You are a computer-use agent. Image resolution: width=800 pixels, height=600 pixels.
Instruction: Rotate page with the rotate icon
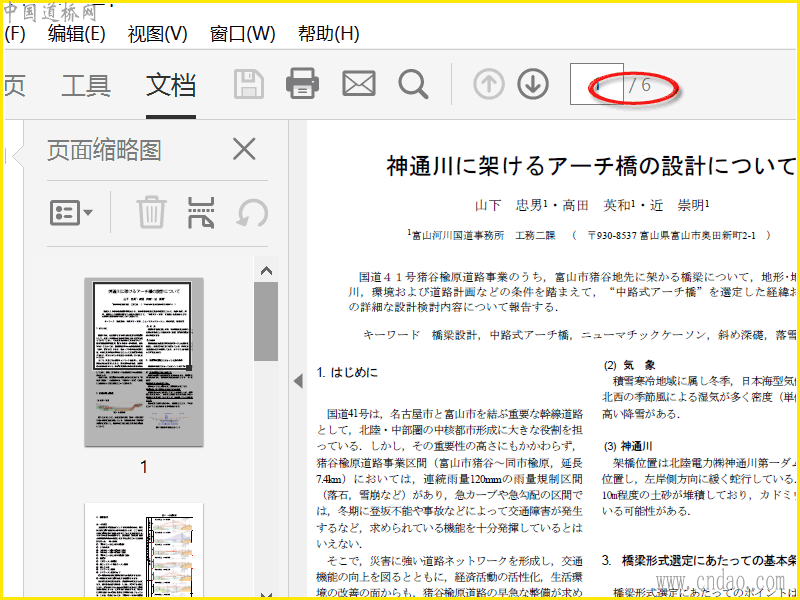coord(253,213)
